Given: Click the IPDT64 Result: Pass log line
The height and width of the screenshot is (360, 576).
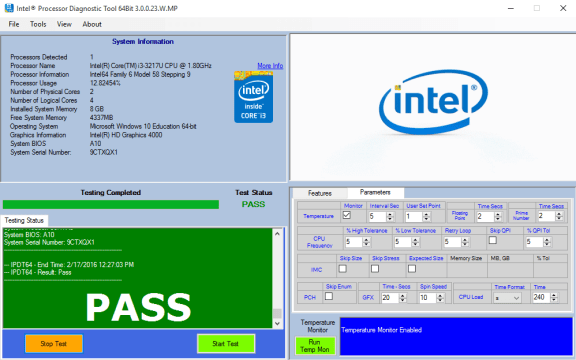Looking at the screenshot, I should (38, 272).
